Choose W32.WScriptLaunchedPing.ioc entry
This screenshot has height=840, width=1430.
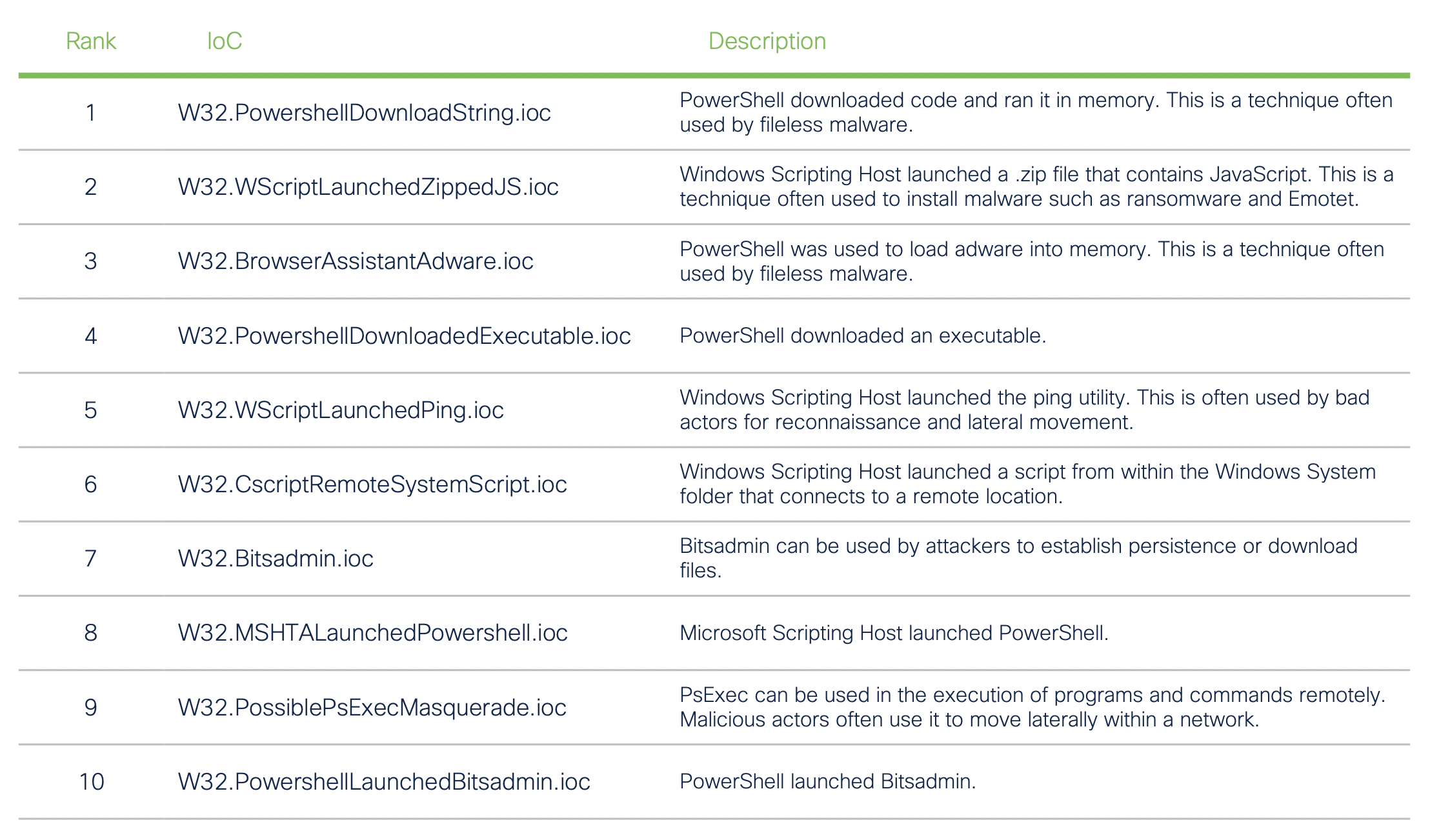(x=341, y=410)
